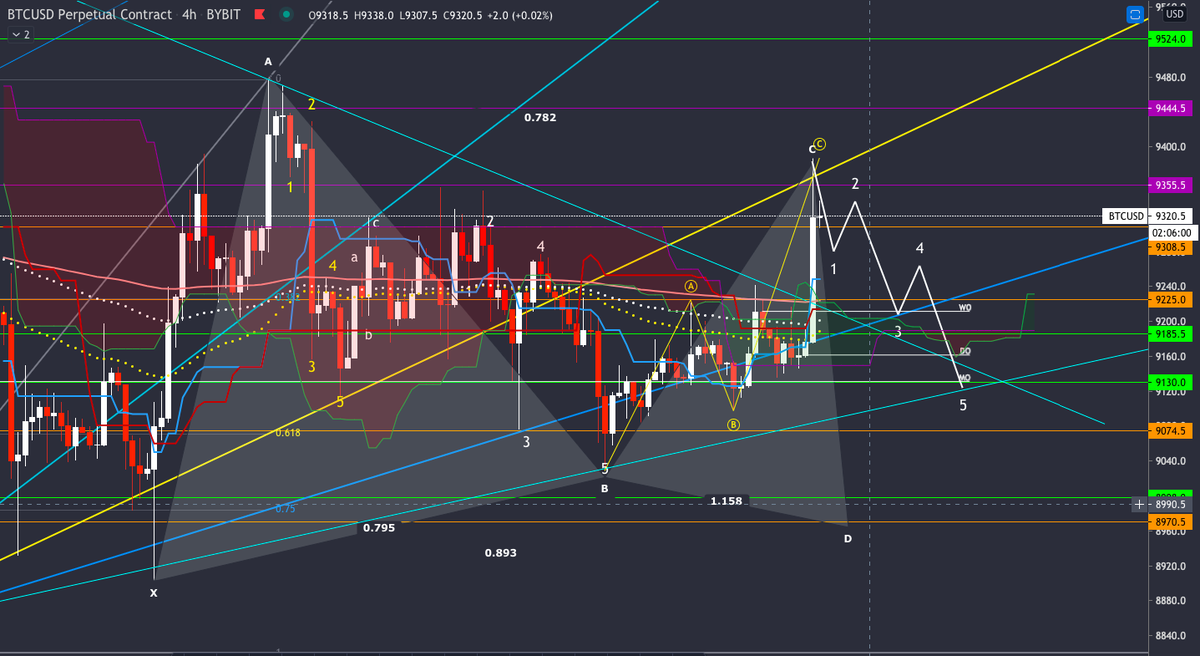The image size is (1200, 656).
Task: Click the 8990.5 crosshair price label
Action: pyautogui.click(x=1169, y=506)
